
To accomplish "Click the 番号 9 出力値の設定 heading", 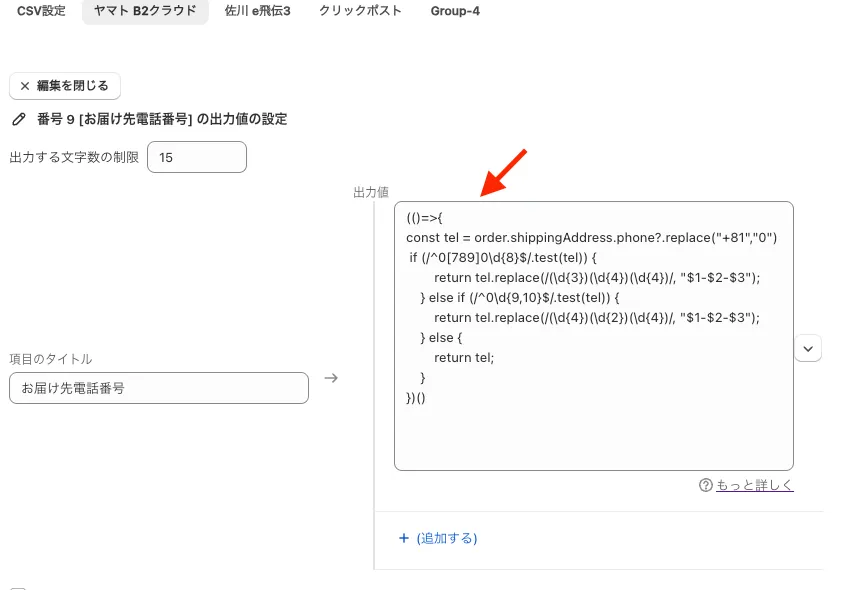I will [162, 120].
